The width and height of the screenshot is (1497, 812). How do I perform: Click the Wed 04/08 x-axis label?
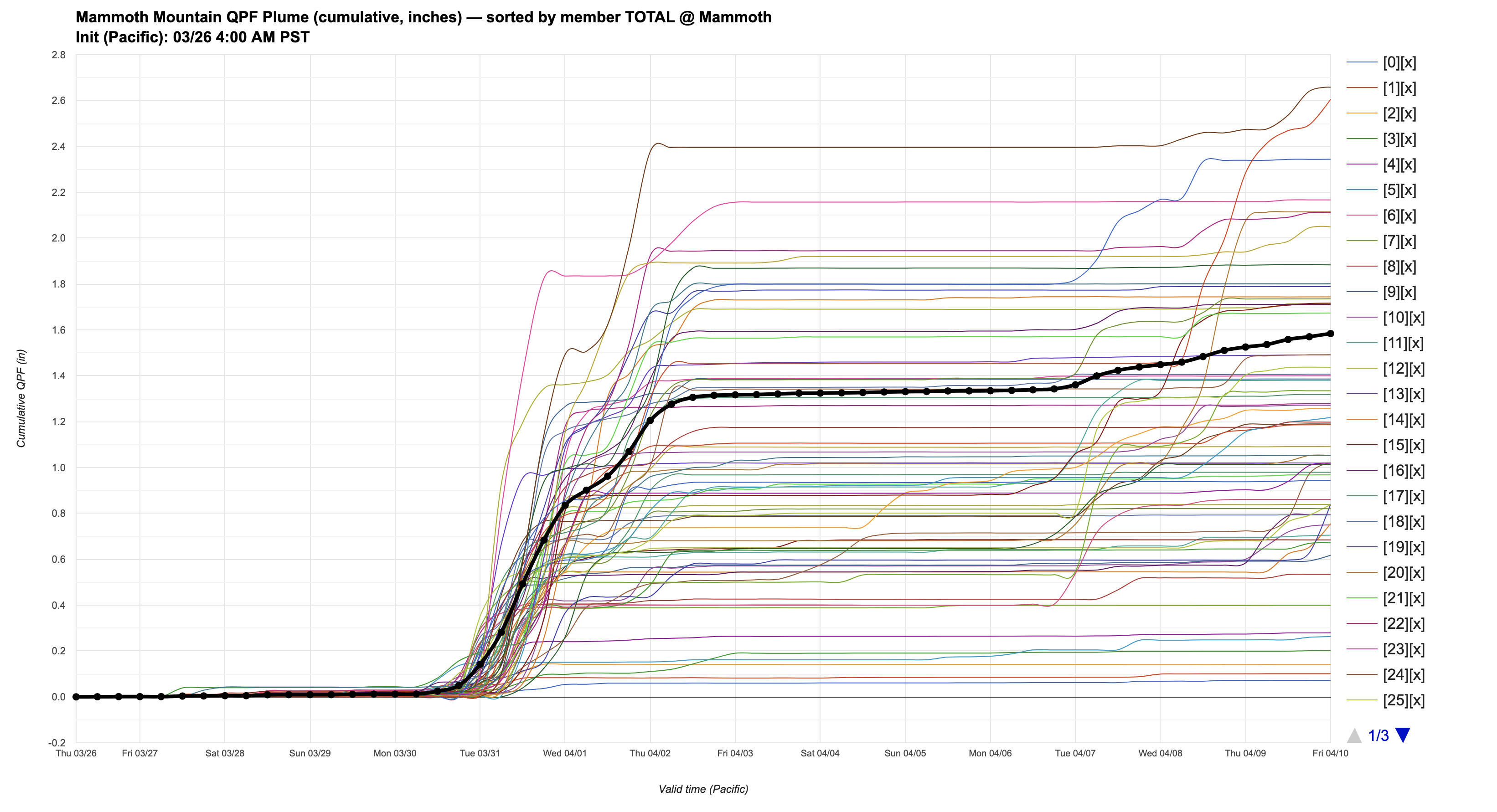1160,753
